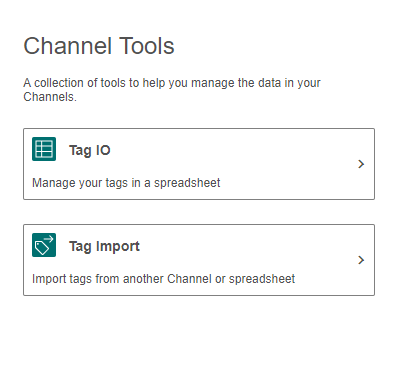The width and height of the screenshot is (401, 378).
Task: Click the word 'spreadsheet' in Tag IO description
Action: (x=187, y=183)
